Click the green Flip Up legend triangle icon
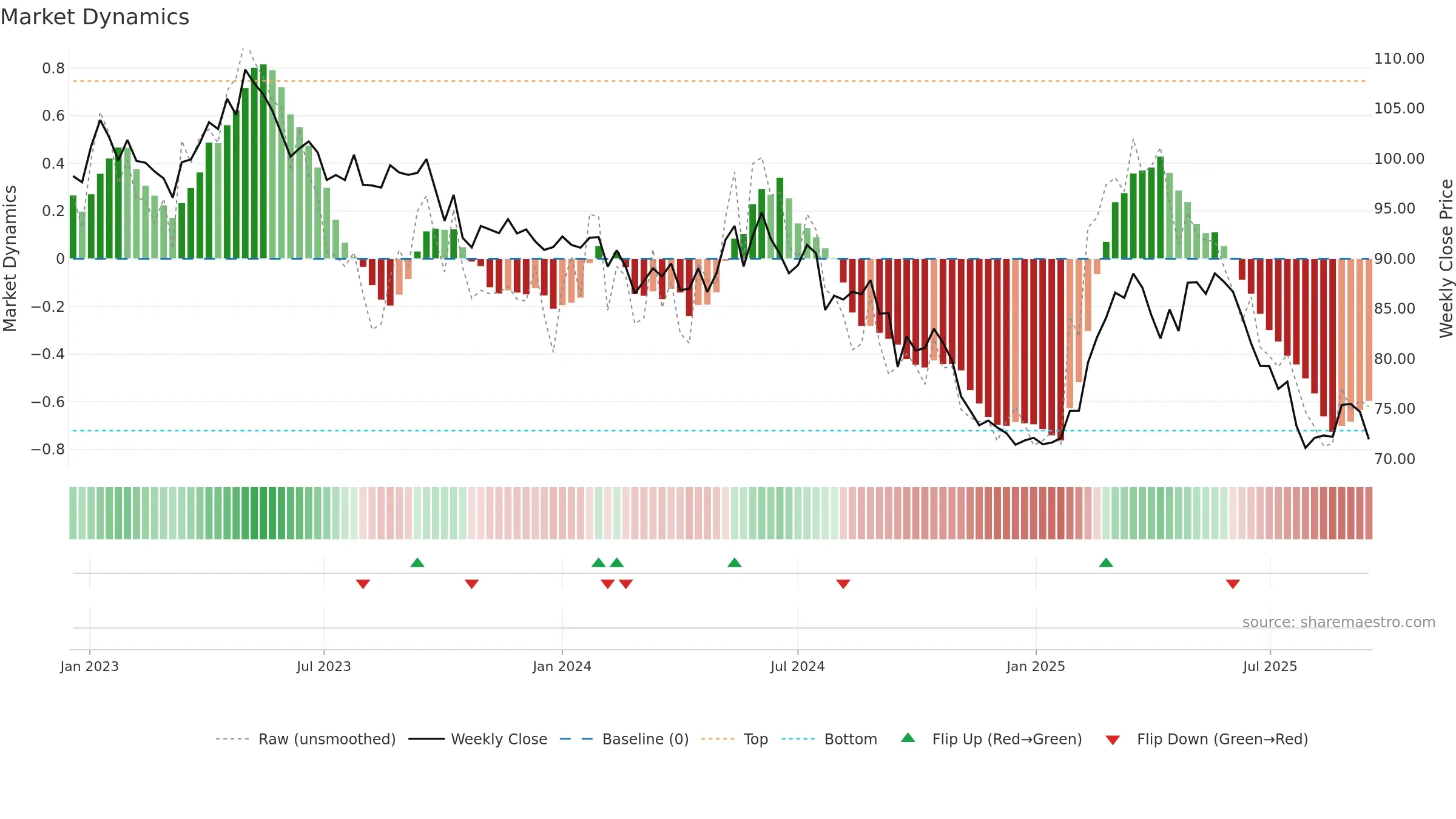This screenshot has height=819, width=1456. coord(908,738)
